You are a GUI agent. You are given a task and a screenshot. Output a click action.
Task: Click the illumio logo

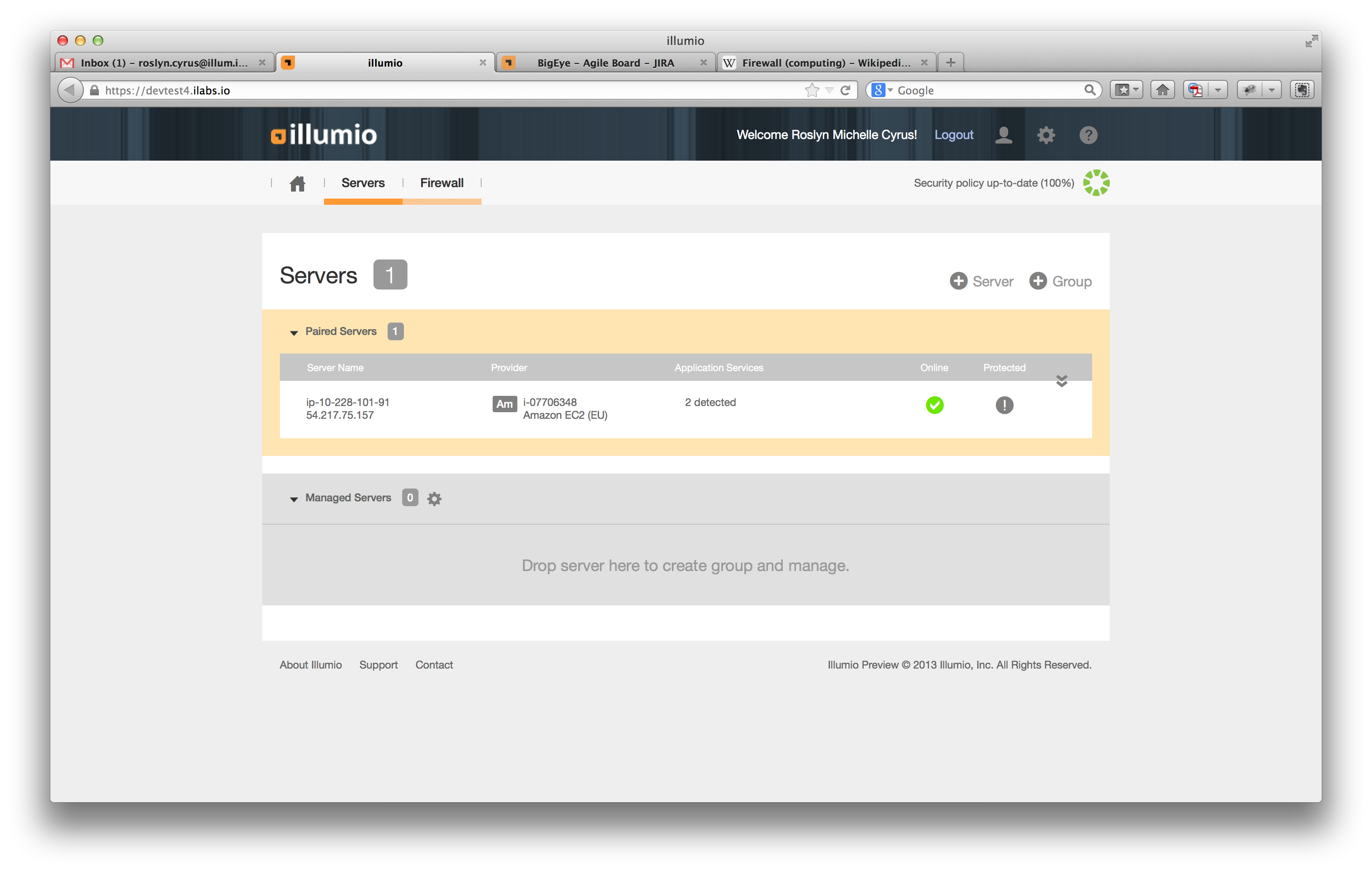pyautogui.click(x=324, y=135)
